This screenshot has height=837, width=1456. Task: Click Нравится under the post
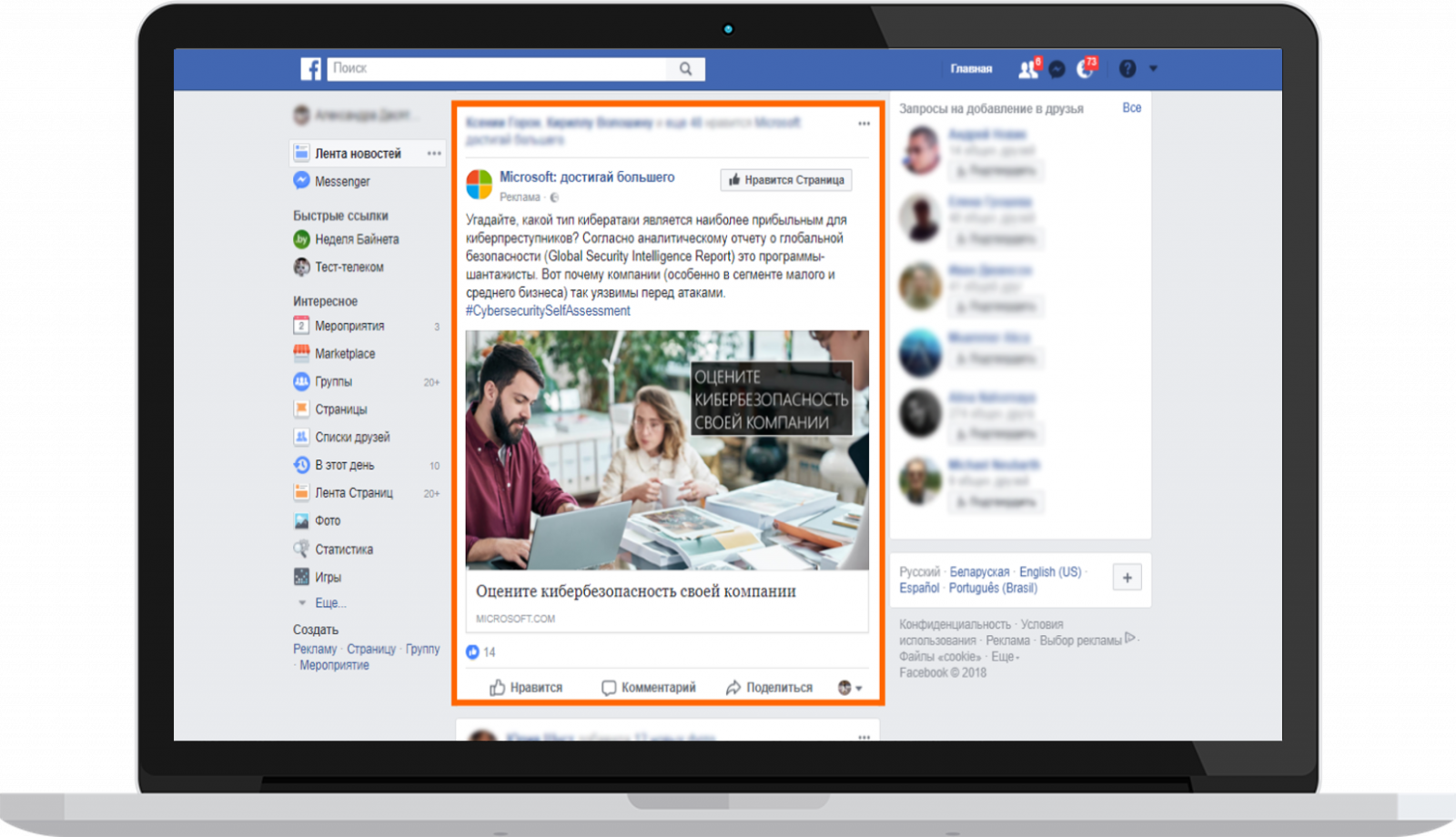pyautogui.click(x=526, y=688)
